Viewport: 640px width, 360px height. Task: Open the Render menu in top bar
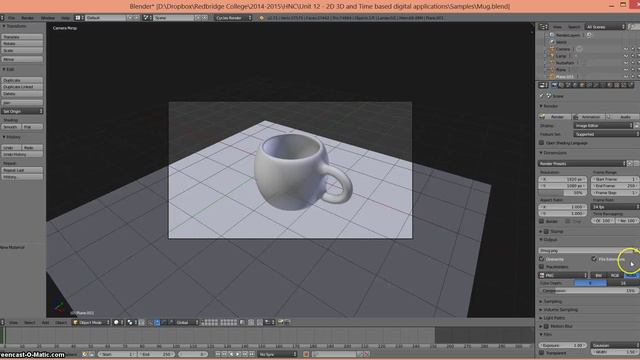click(x=28, y=18)
